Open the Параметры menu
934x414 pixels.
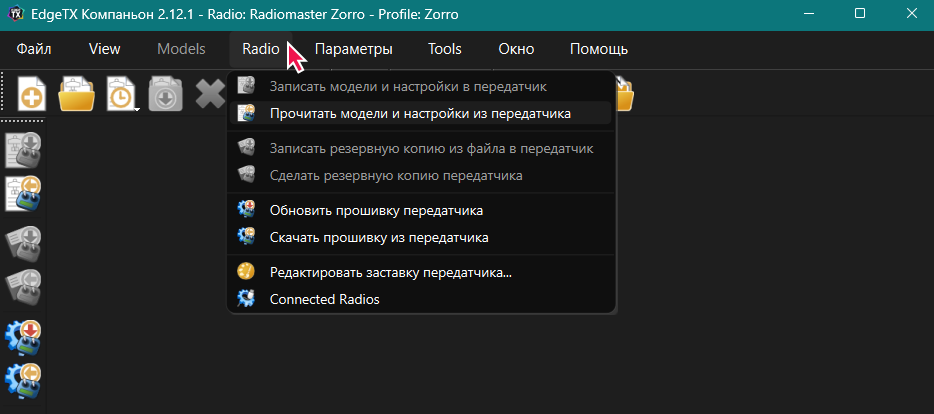(x=353, y=49)
